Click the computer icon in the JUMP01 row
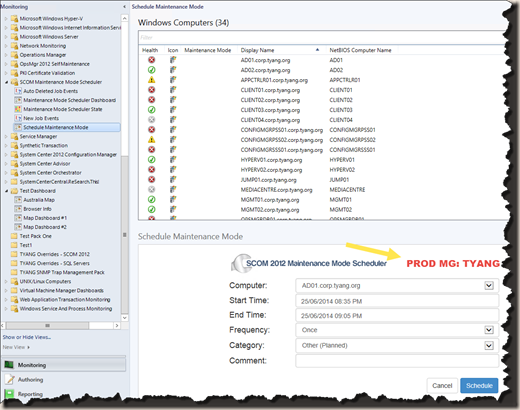The height and width of the screenshot is (410, 520). point(173,180)
